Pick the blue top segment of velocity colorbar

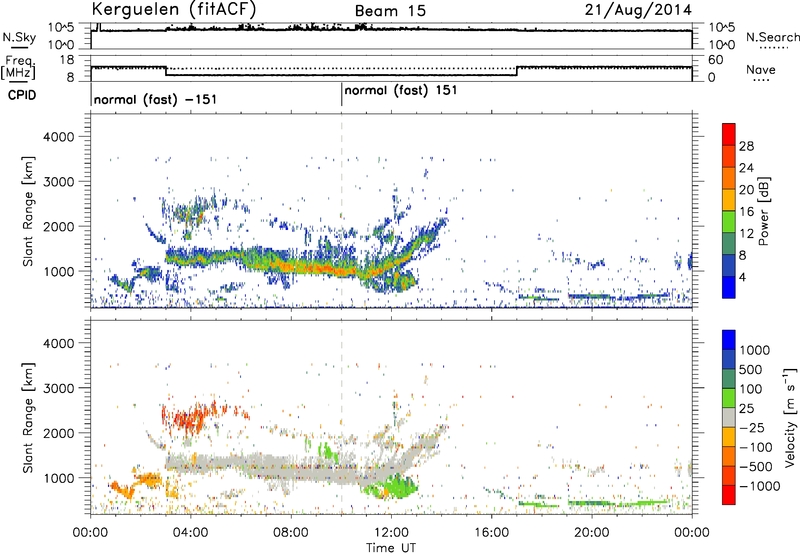click(x=729, y=340)
